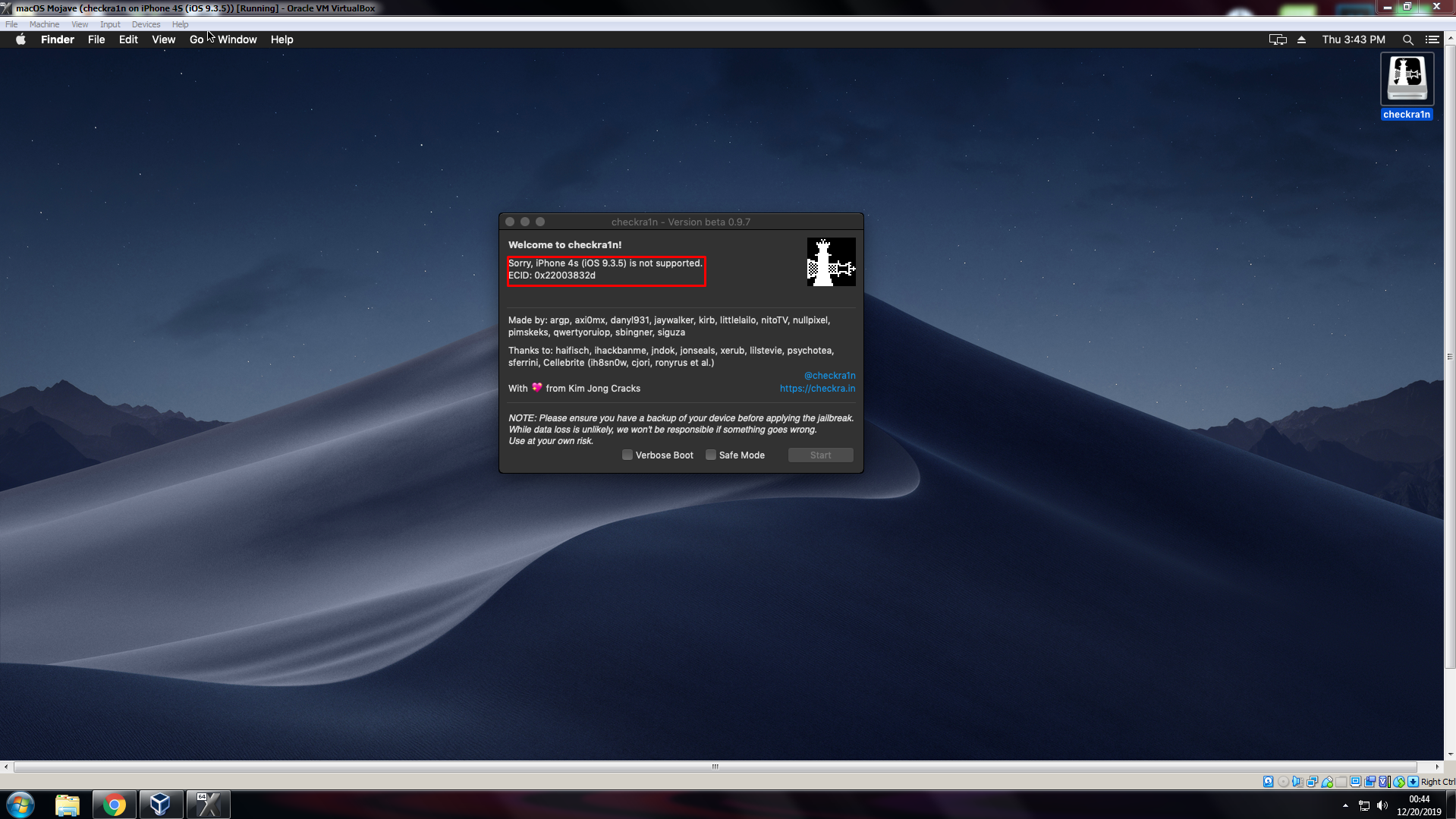Screen dimensions: 1456x819
Task: Open the https://checkra.in link
Action: click(x=817, y=388)
